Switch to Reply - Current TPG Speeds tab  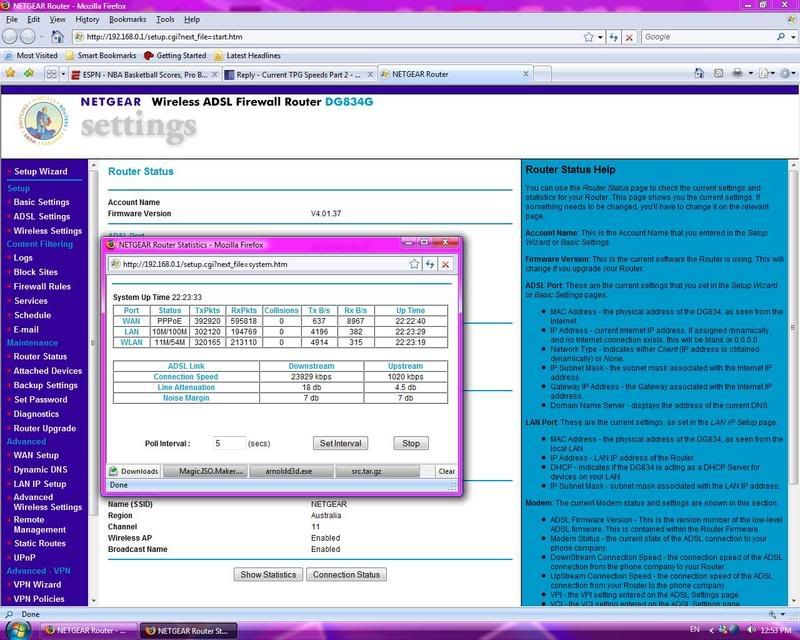point(299,75)
